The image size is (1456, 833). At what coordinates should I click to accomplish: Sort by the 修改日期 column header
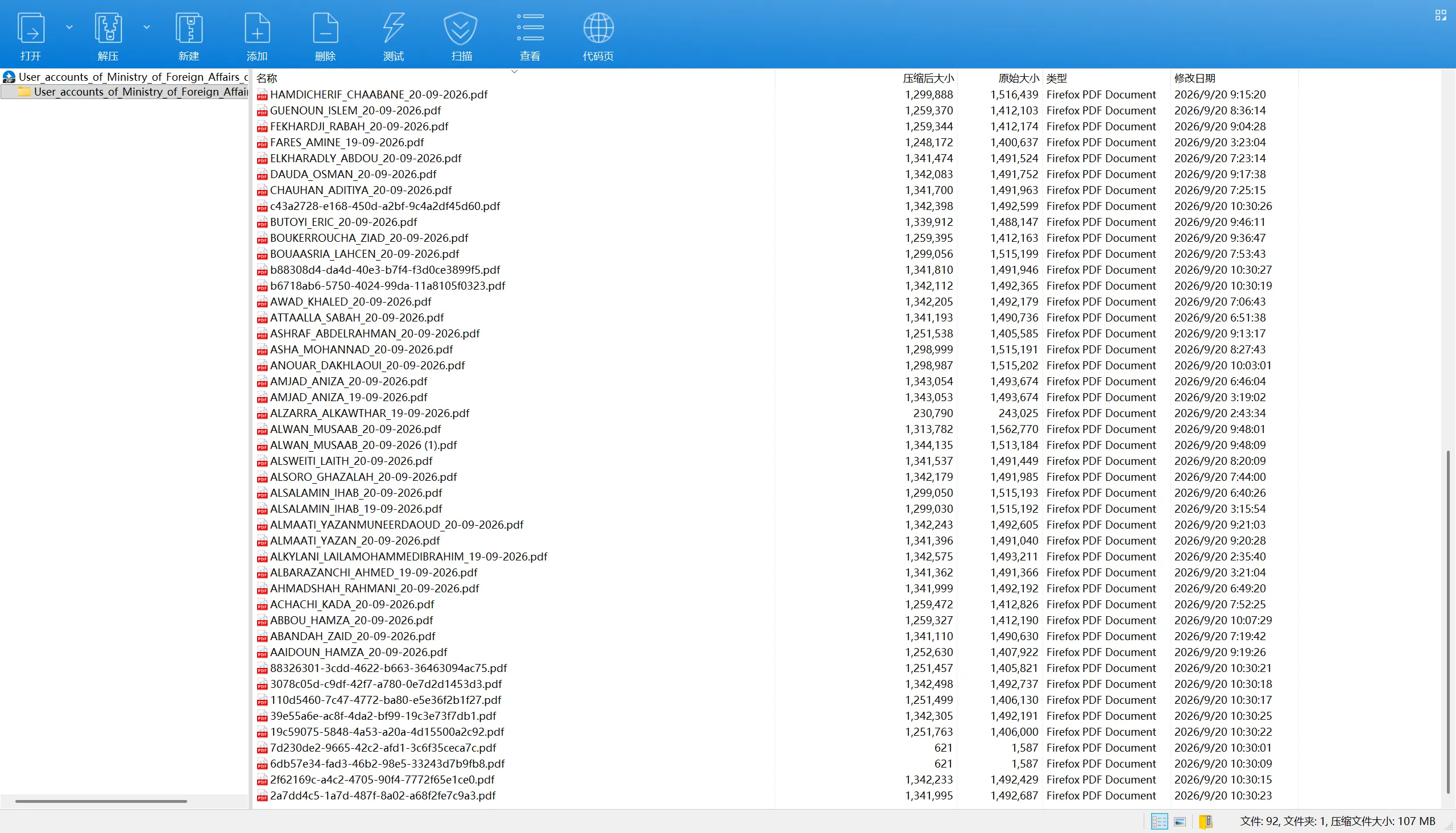click(x=1194, y=79)
